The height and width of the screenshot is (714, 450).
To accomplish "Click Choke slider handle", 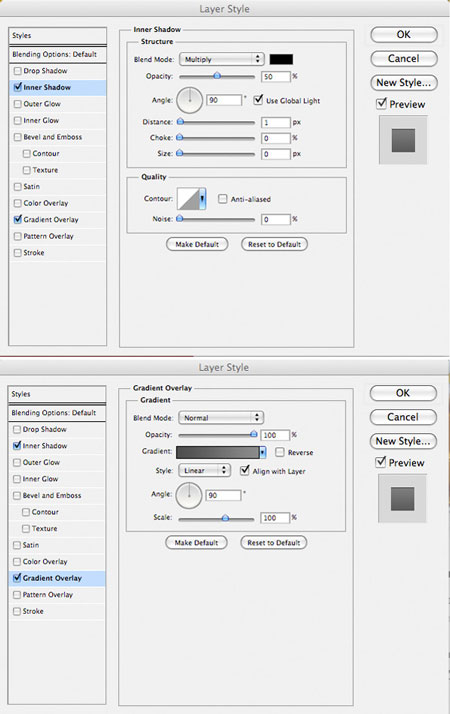I will pos(179,137).
